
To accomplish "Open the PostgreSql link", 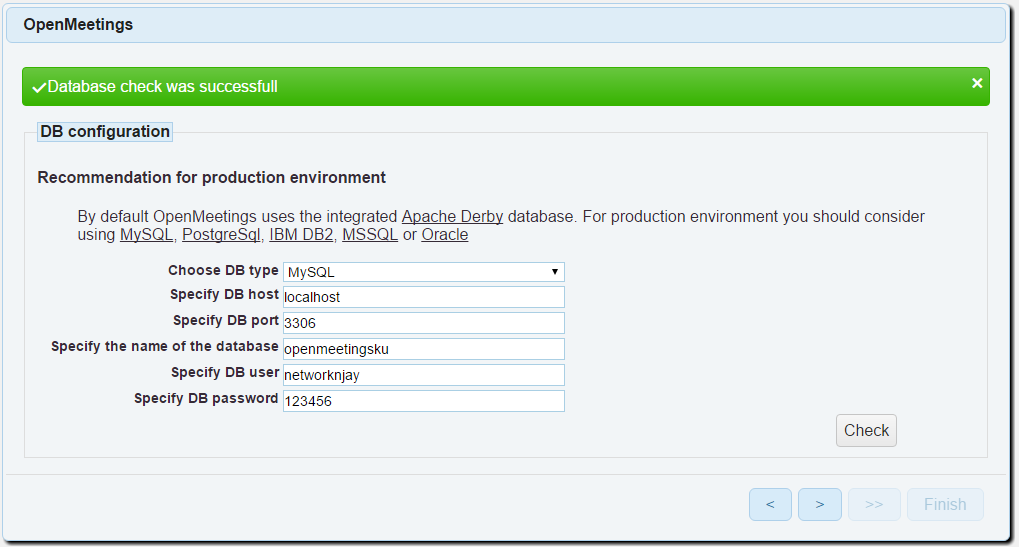I will tap(221, 235).
